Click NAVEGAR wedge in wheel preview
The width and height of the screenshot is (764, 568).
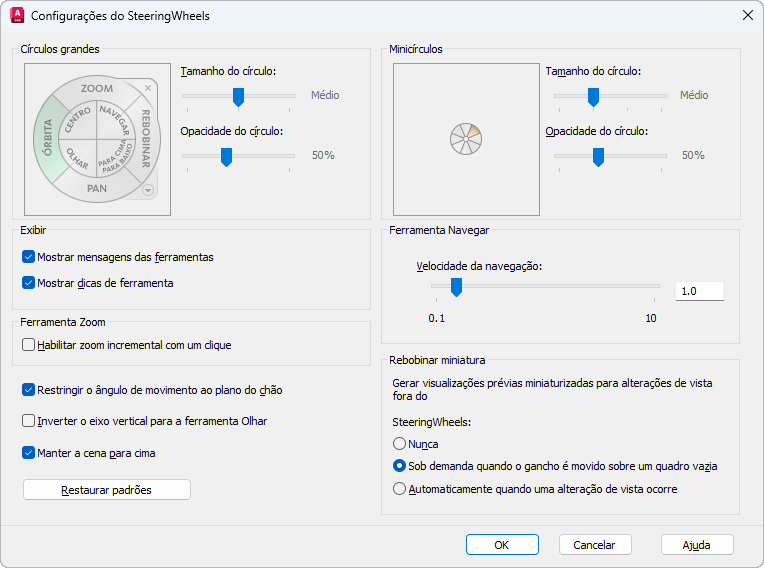(115, 119)
